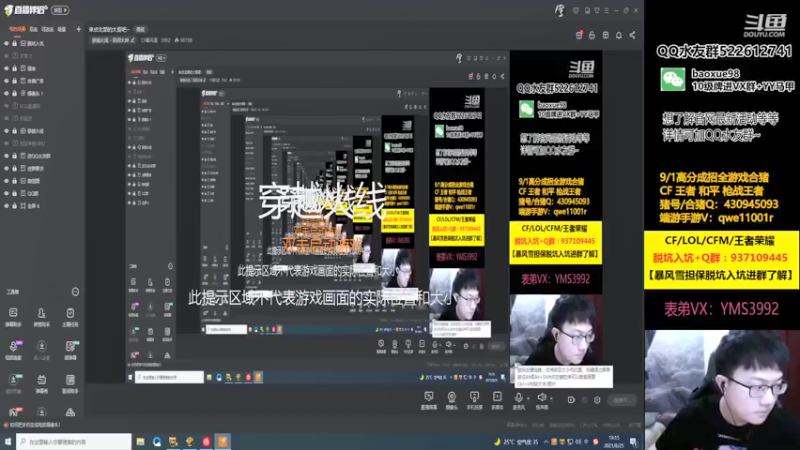
Task: Hide the 进QQ水友群 source using its eye icon
Action: point(7,156)
